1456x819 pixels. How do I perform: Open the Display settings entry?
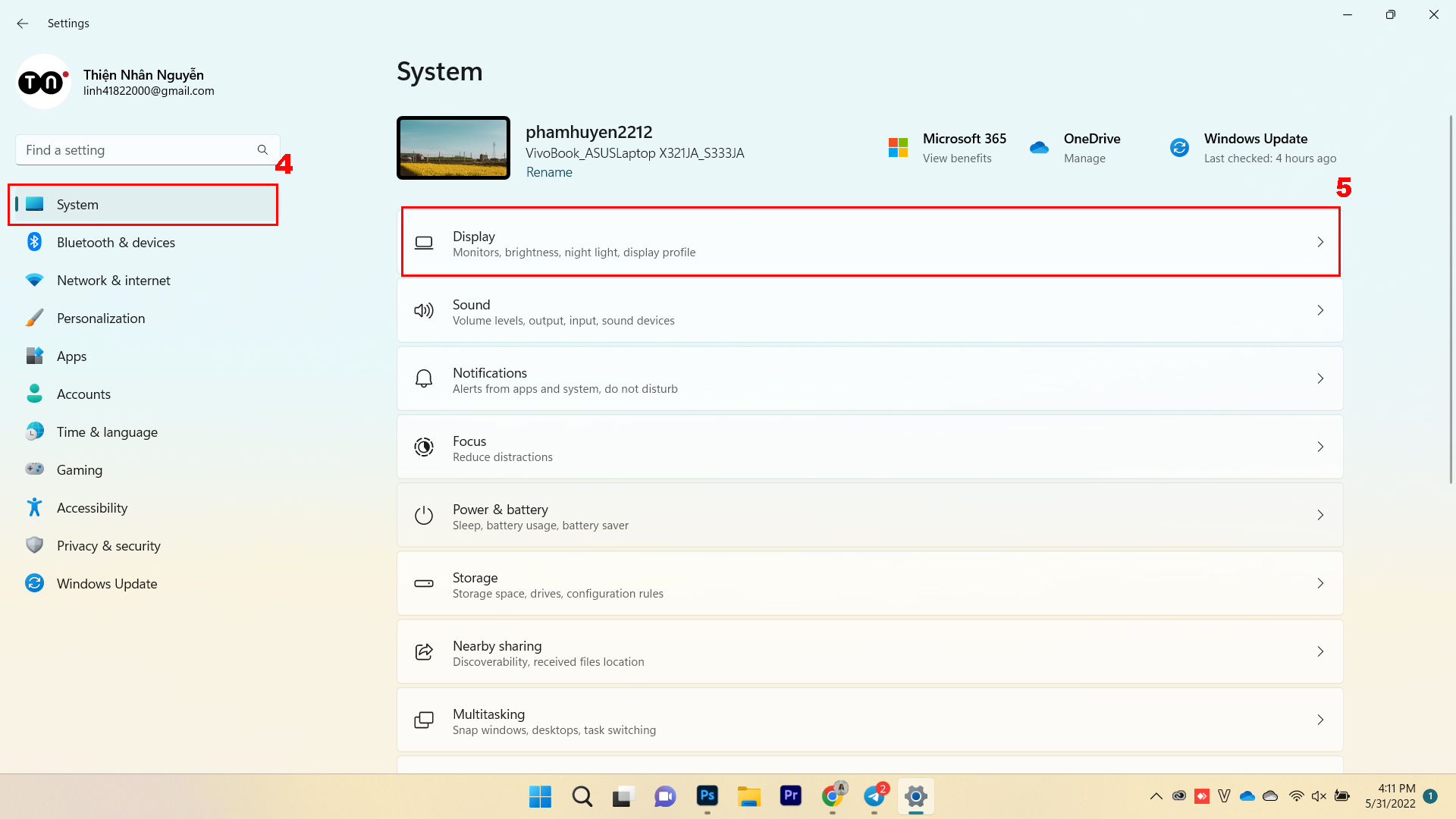click(870, 242)
